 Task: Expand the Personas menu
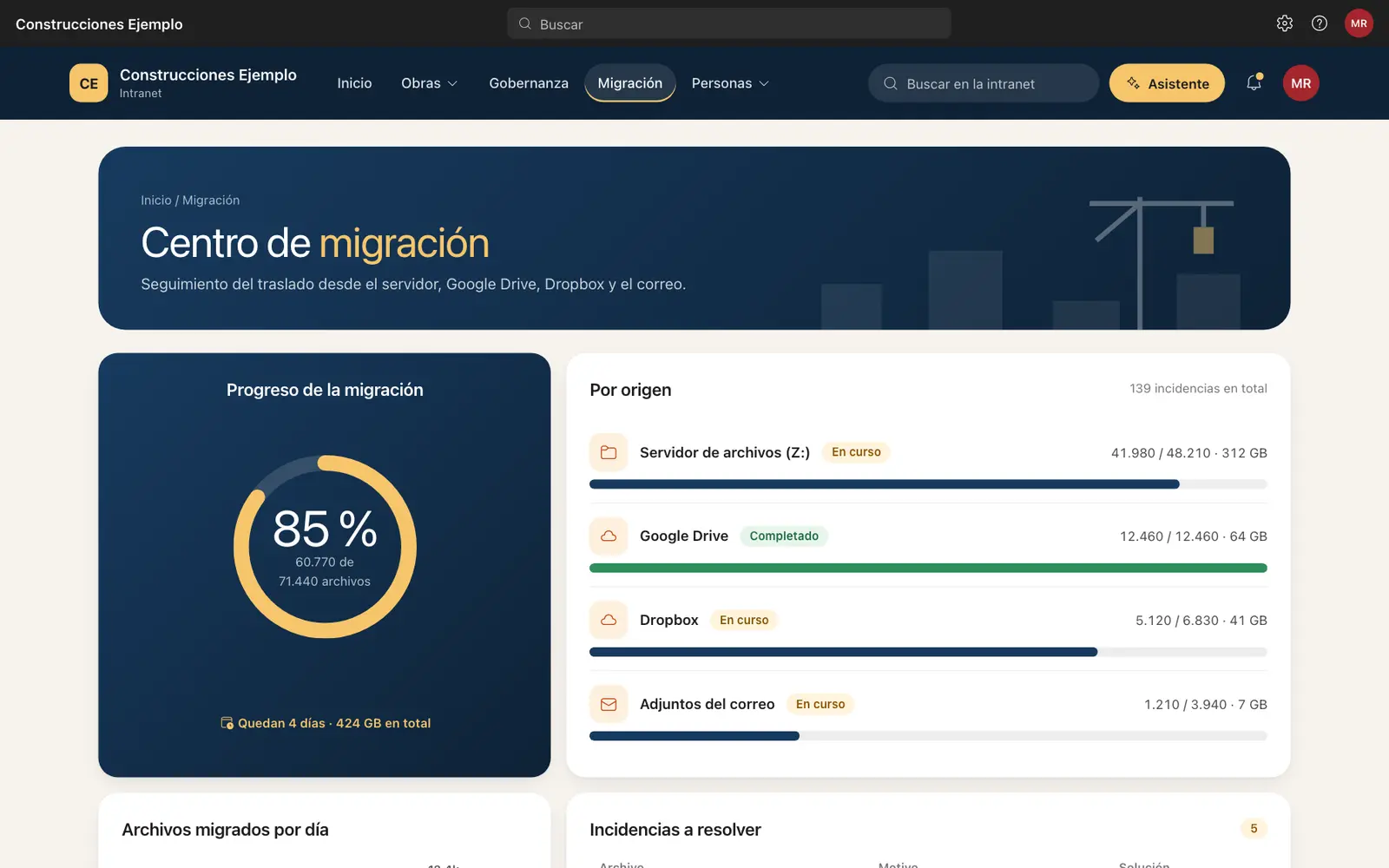click(730, 83)
